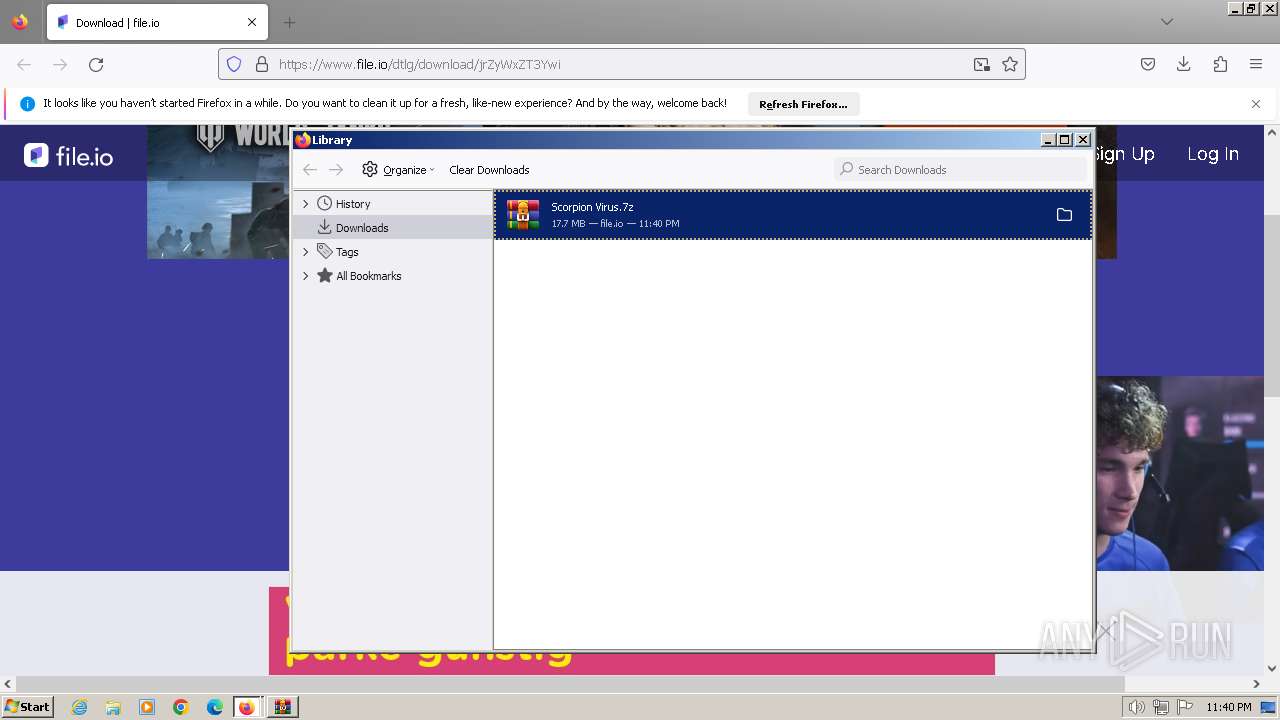Click the translate page icon in address bar
This screenshot has height=720, width=1280.
pos(982,65)
